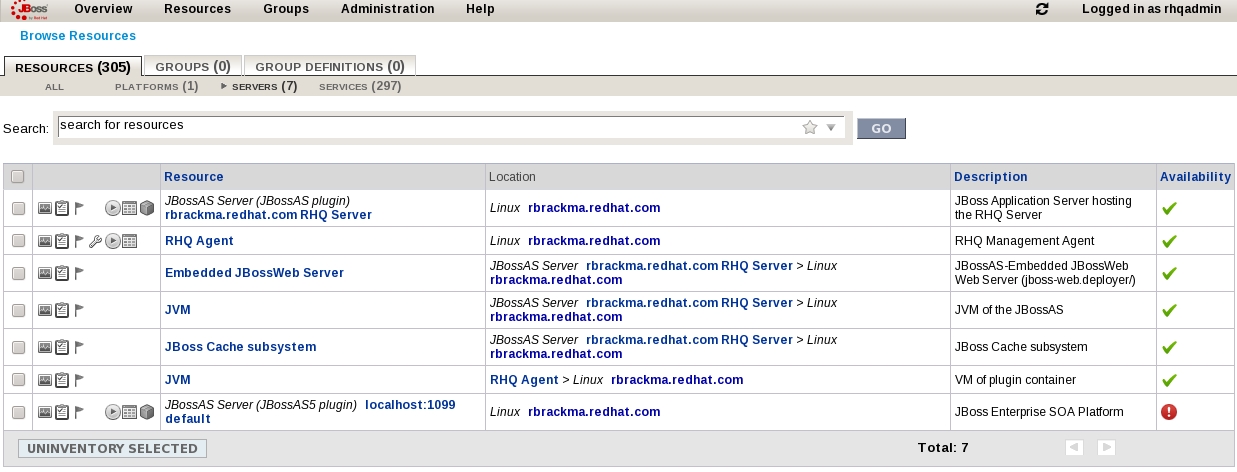Open Events table icon for localhost:1099 default

pyautogui.click(x=129, y=411)
